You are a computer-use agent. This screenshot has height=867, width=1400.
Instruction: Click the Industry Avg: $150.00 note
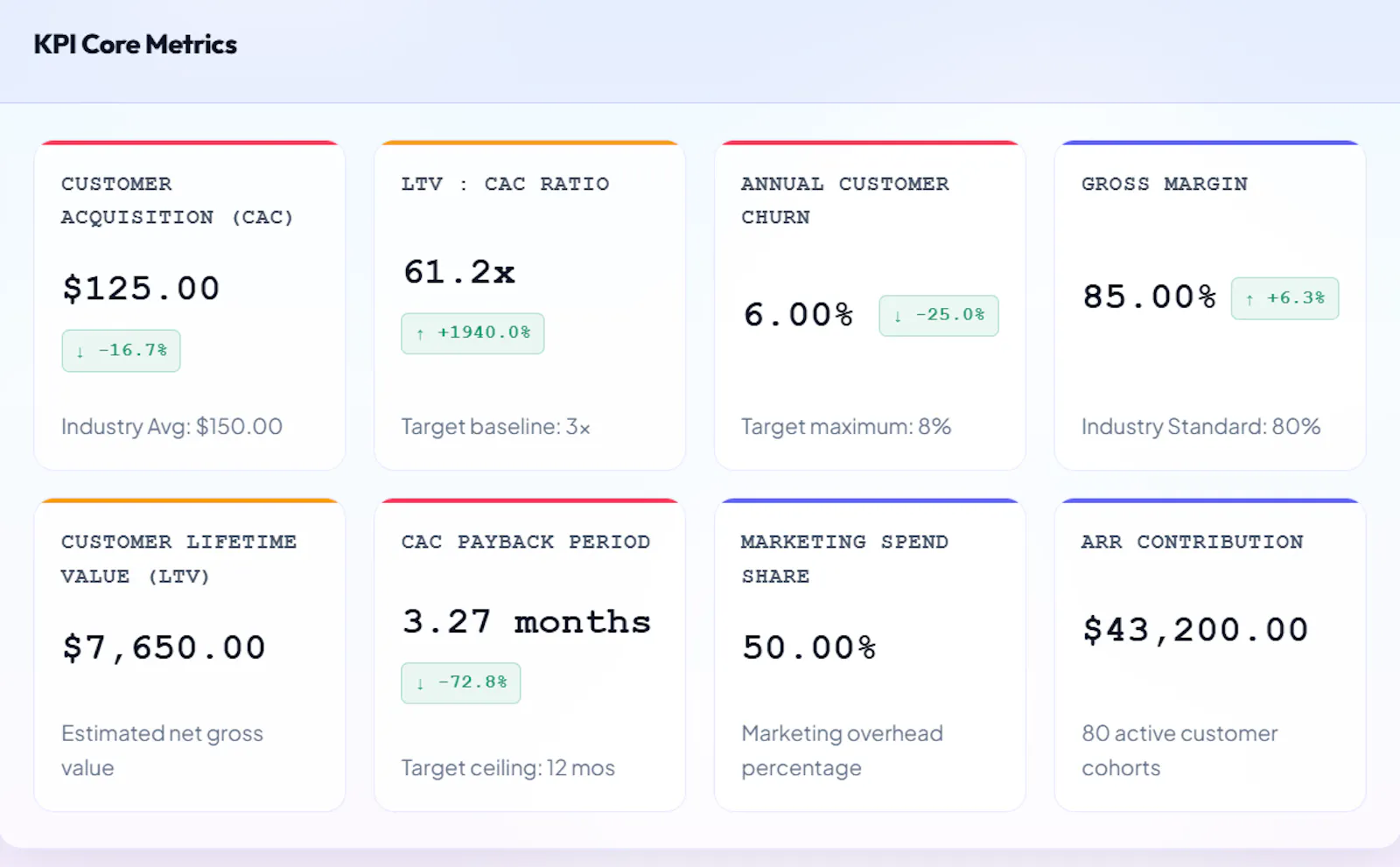pyautogui.click(x=171, y=426)
